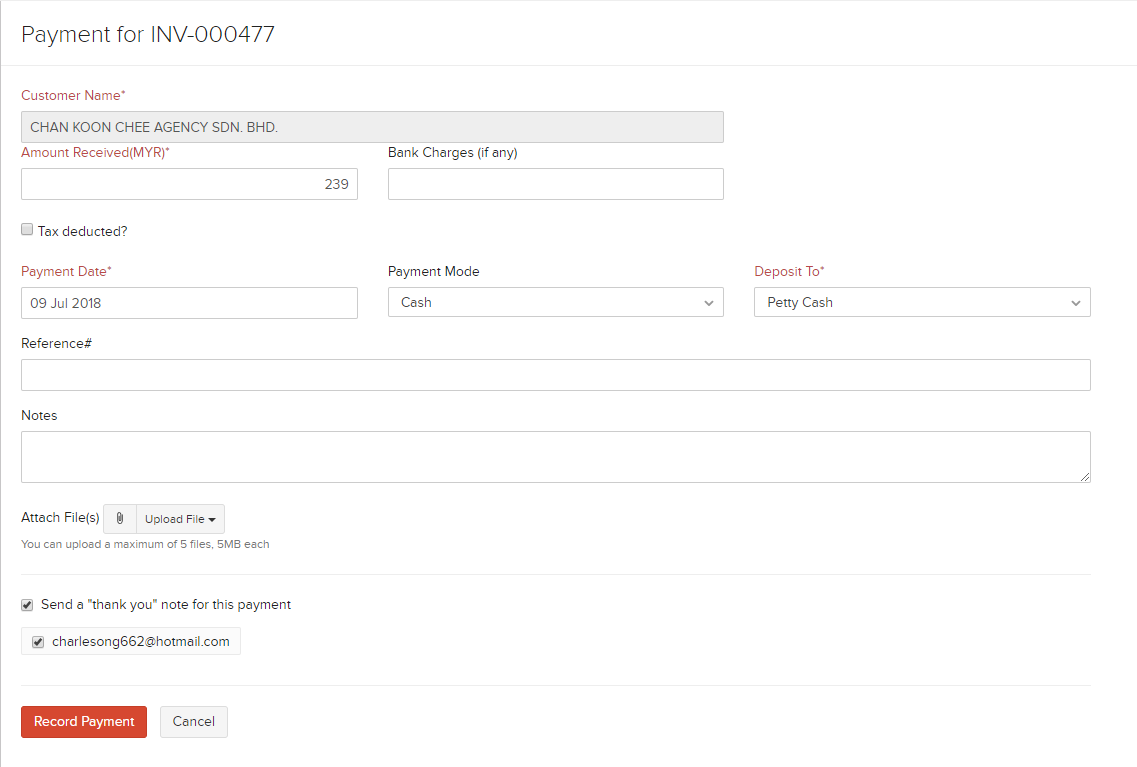Grab the Notes box resize handle
This screenshot has width=1137, height=767.
[1084, 477]
